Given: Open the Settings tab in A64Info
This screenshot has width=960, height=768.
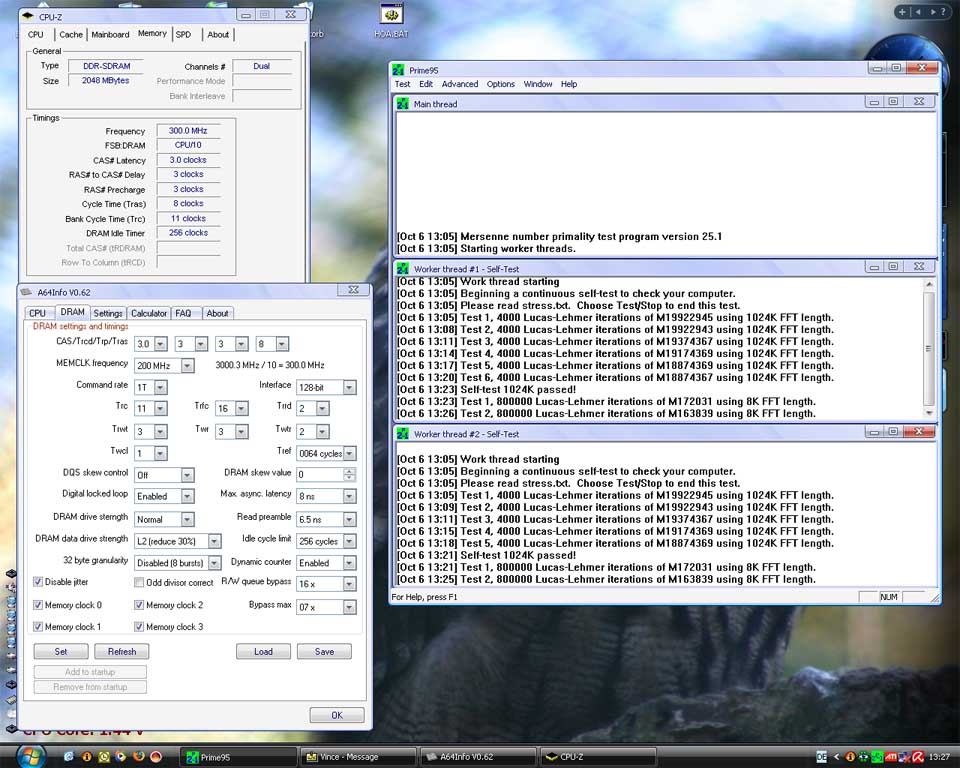Looking at the screenshot, I should tap(108, 313).
